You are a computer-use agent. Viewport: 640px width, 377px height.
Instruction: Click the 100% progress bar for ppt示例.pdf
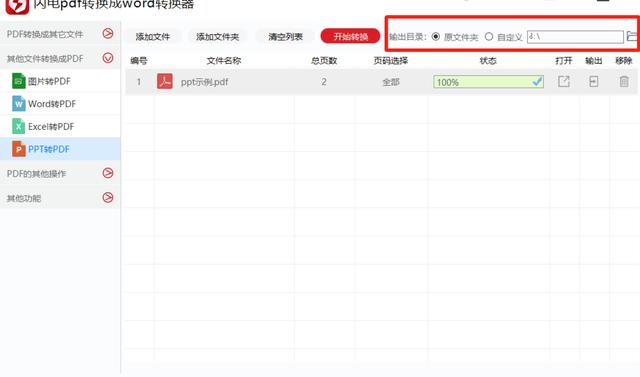tap(488, 82)
